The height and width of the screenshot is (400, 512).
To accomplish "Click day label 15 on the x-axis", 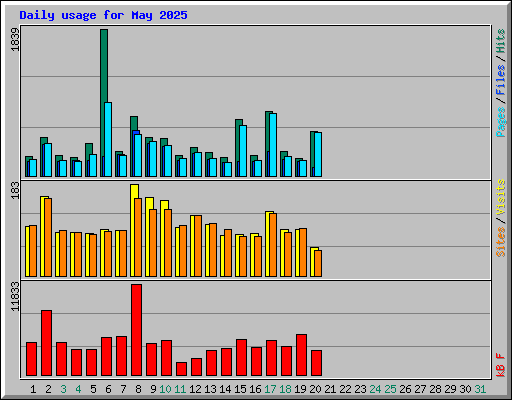I will tap(240, 389).
